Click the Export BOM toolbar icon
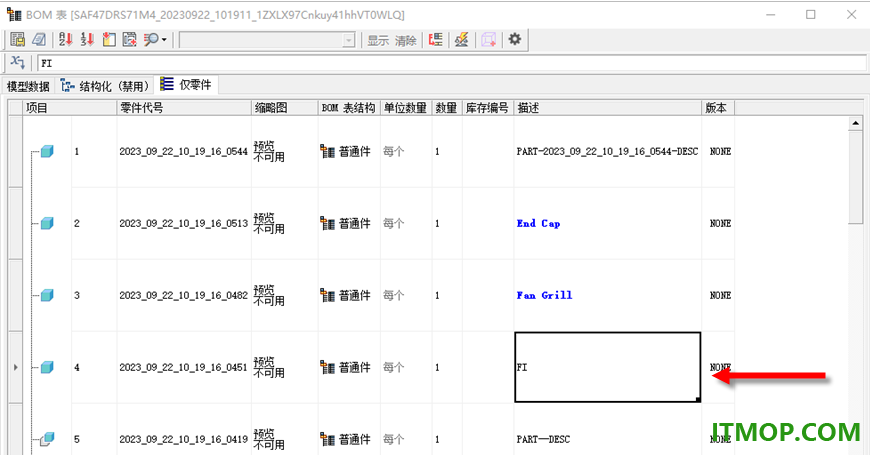The width and height of the screenshot is (870, 455). pos(18,39)
